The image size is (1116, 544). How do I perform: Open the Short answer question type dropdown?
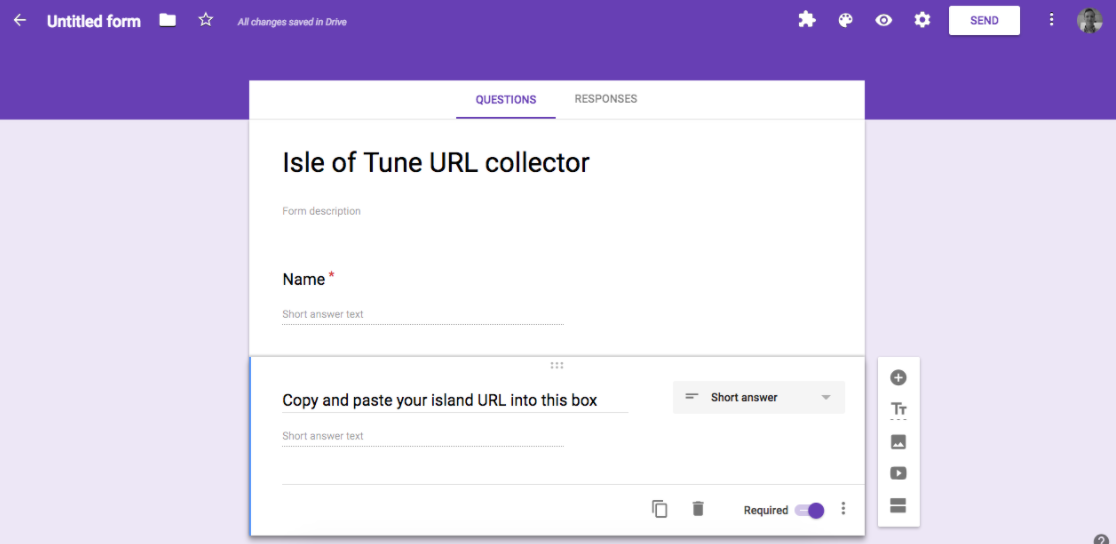tap(759, 397)
